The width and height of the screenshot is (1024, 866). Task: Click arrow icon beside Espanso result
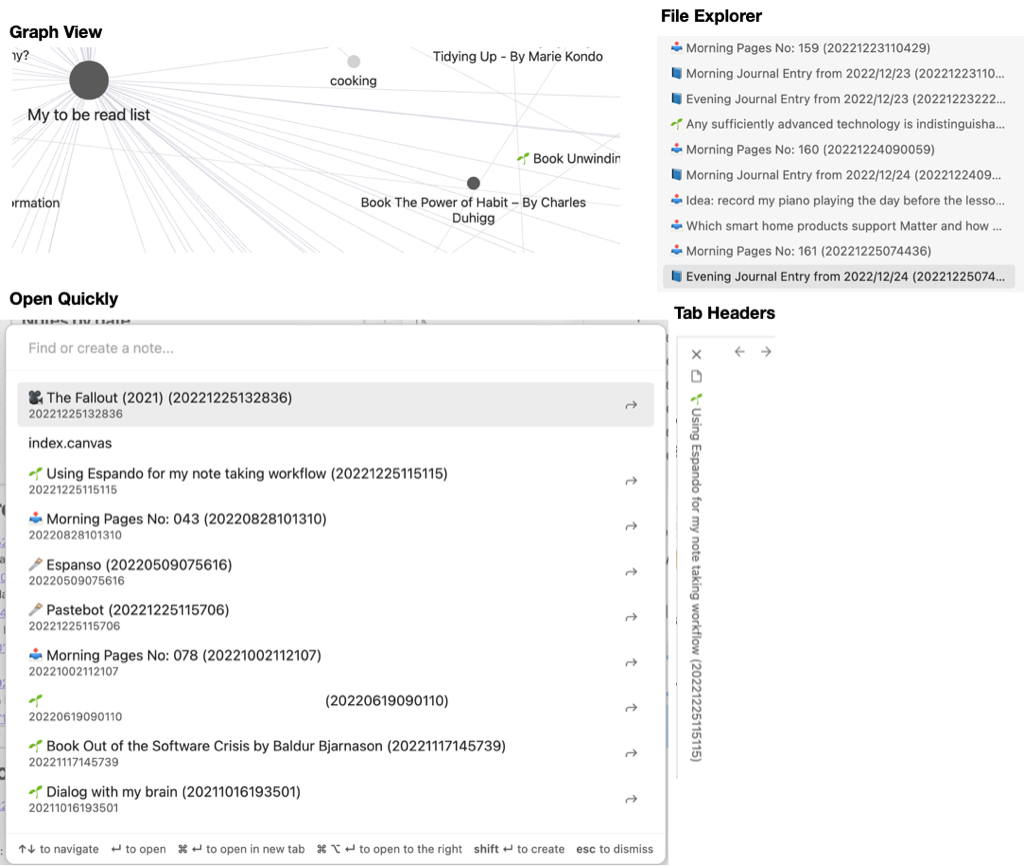pyautogui.click(x=631, y=572)
